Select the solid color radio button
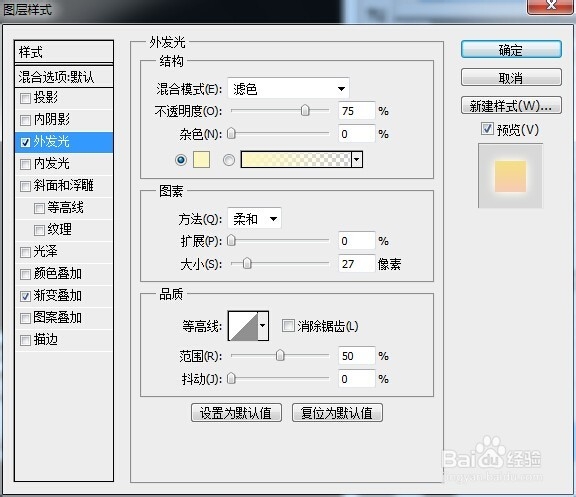The width and height of the screenshot is (576, 497). 181,160
